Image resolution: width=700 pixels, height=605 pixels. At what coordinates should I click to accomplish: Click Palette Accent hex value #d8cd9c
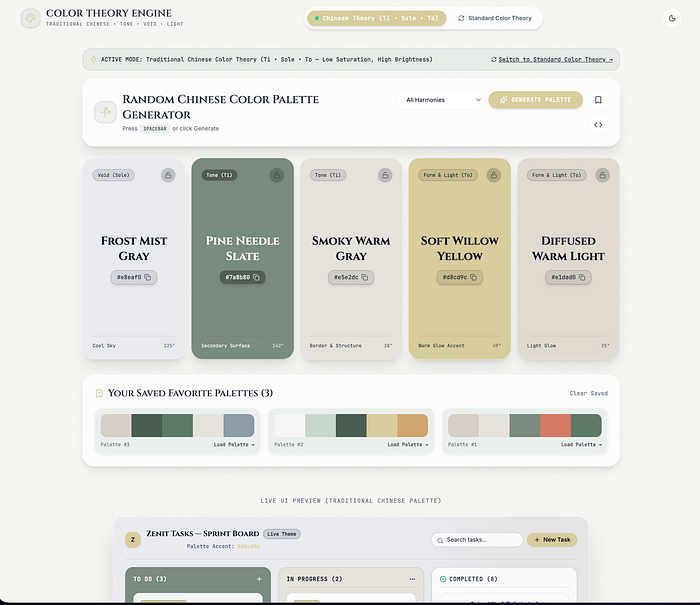pos(248,547)
